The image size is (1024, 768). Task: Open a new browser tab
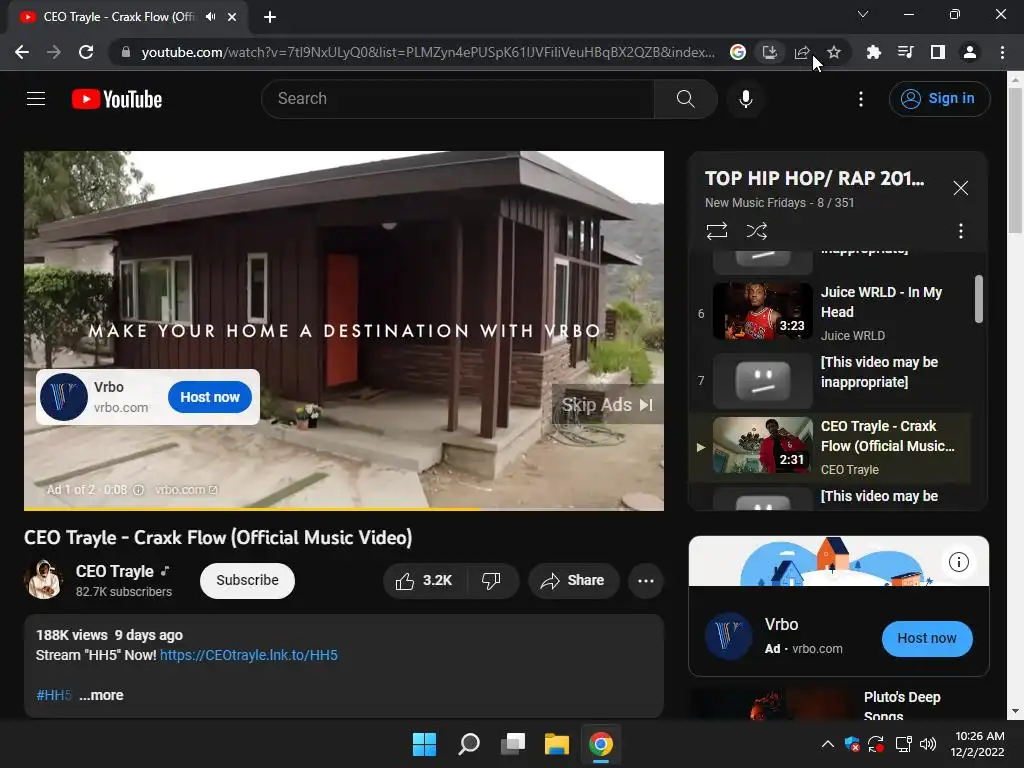tap(270, 17)
